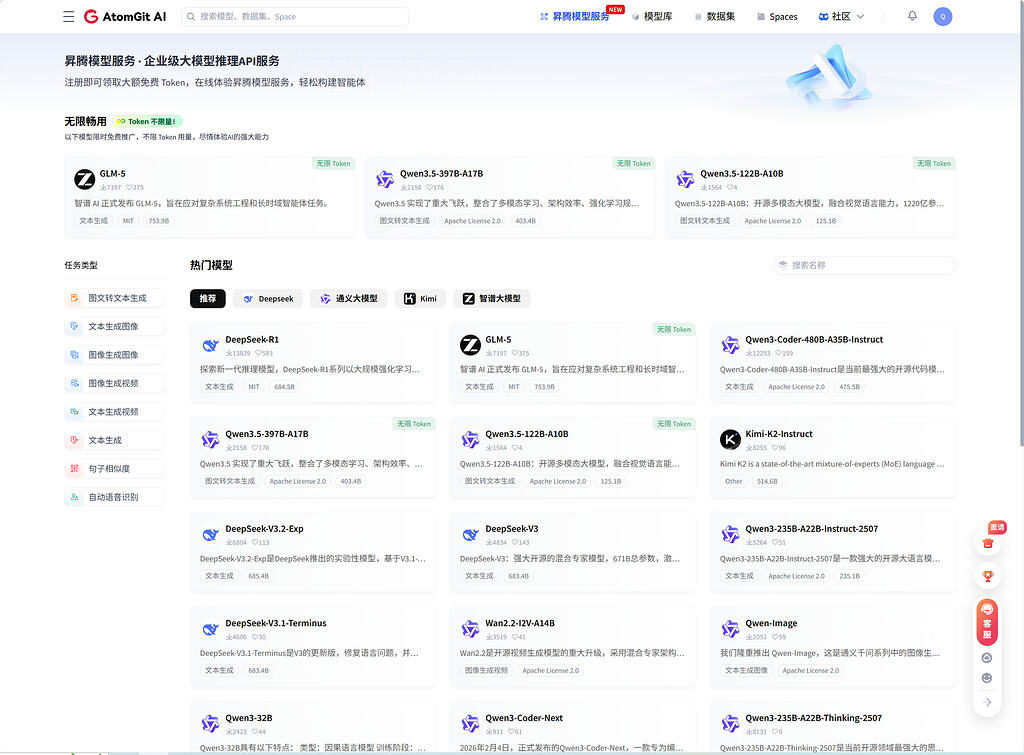Filter by 句子相似度 task type

tap(114, 468)
